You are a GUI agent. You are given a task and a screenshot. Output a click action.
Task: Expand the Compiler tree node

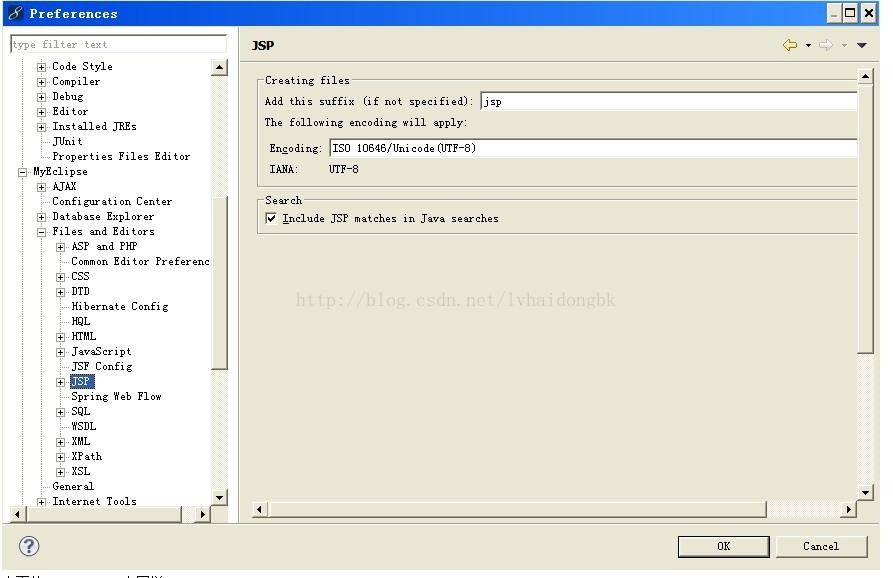click(42, 81)
